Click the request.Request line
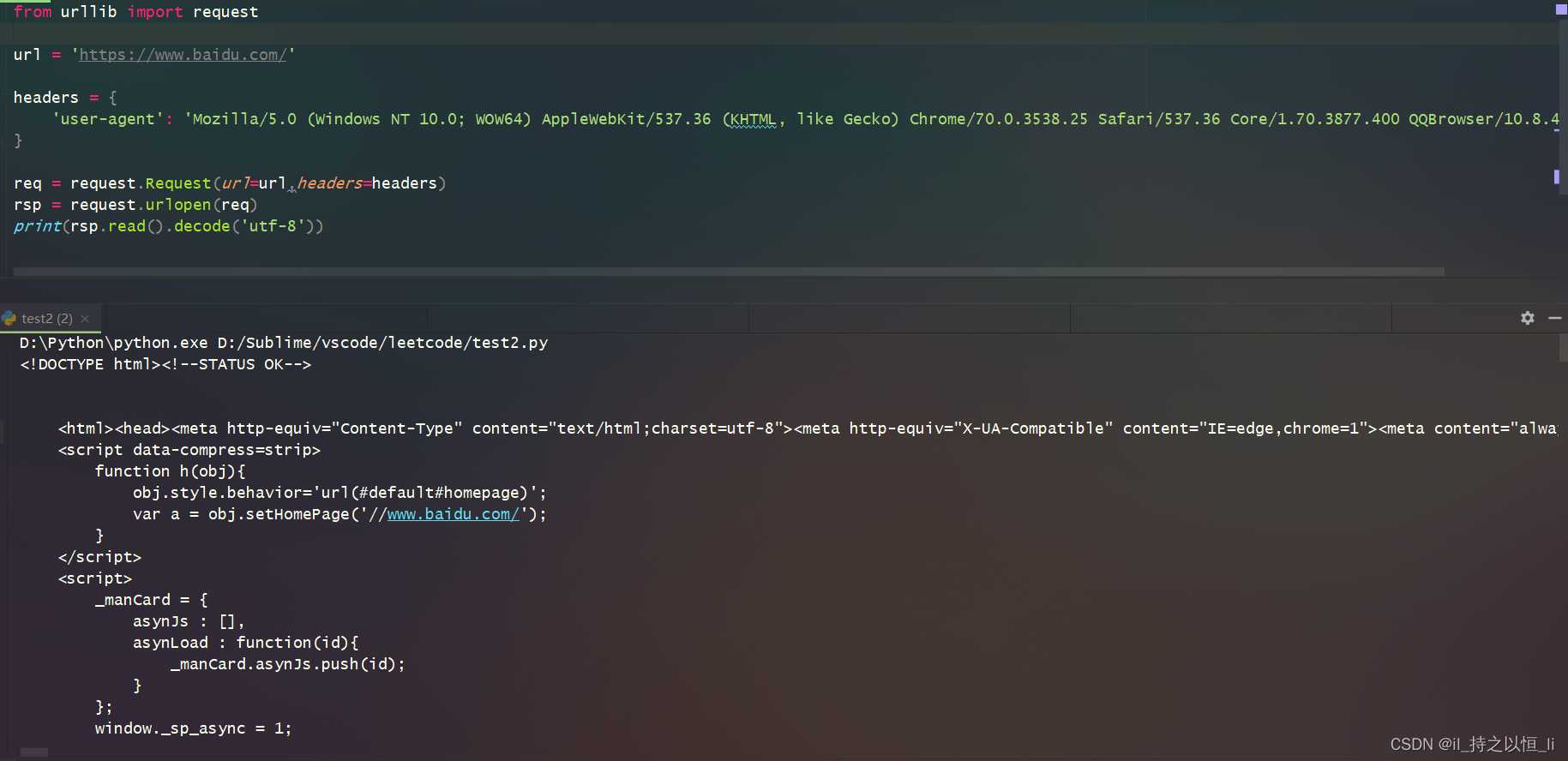 [x=230, y=183]
